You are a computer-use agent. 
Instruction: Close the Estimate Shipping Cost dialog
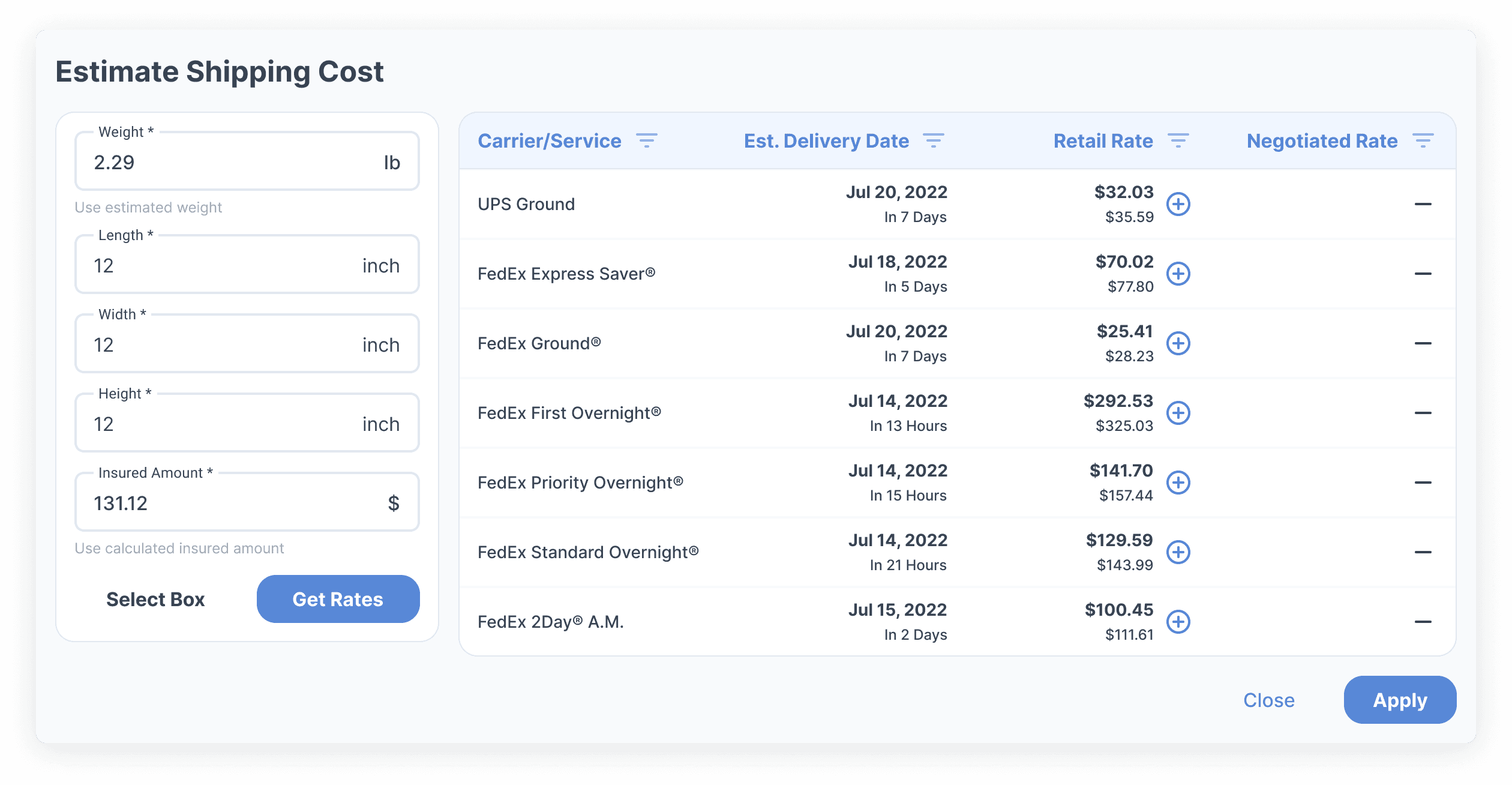pos(1268,700)
